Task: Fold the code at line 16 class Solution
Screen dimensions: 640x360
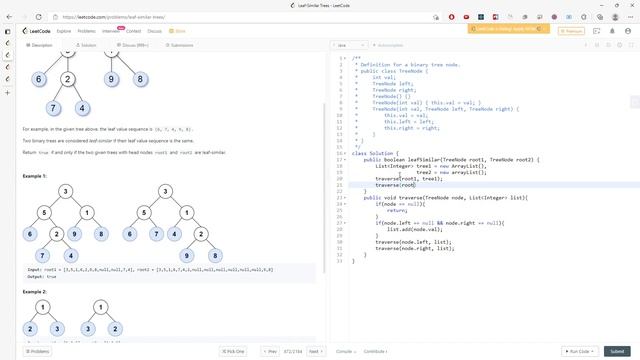Action: (x=345, y=153)
